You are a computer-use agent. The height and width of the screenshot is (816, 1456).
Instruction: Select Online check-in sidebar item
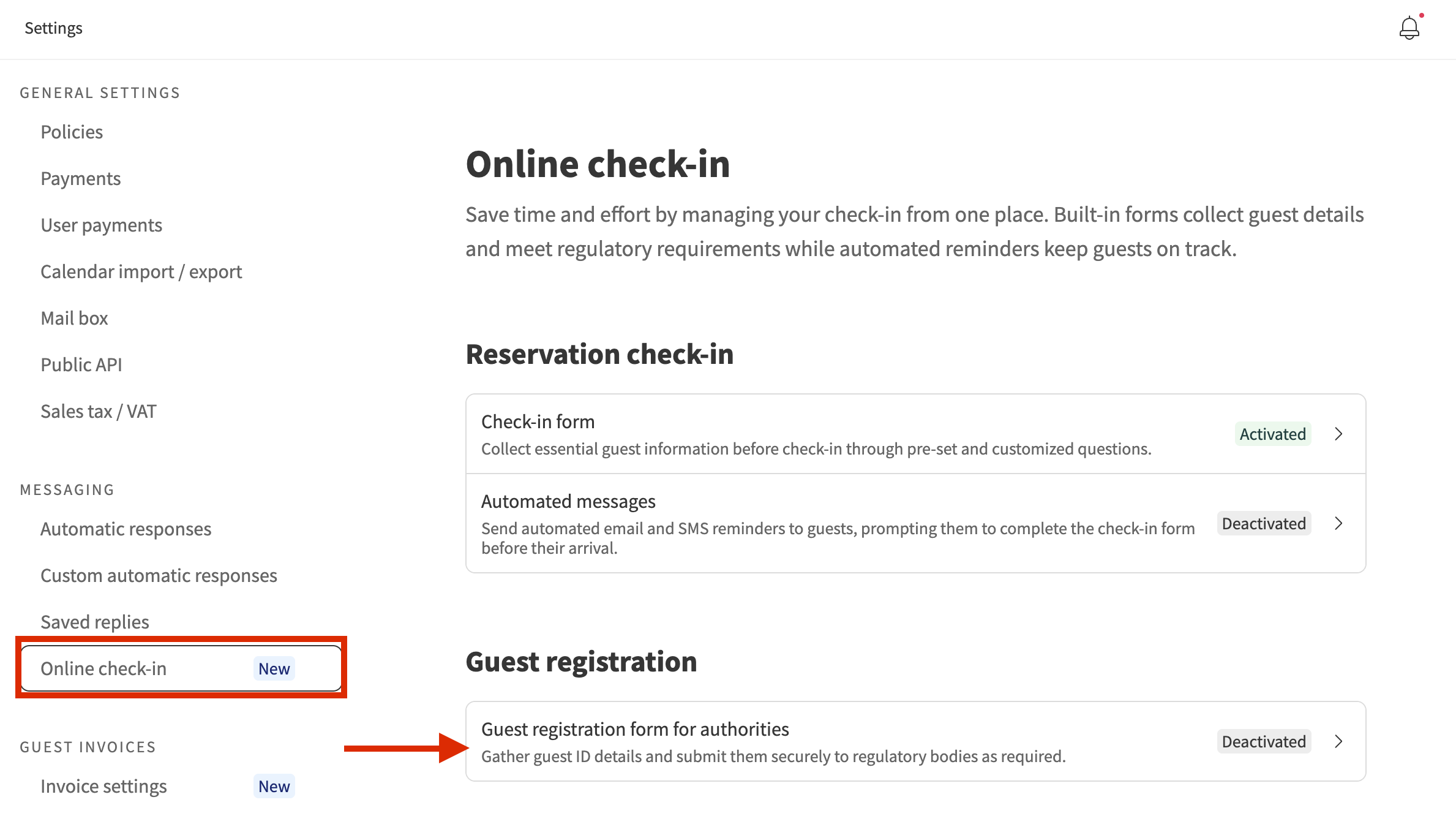point(103,668)
